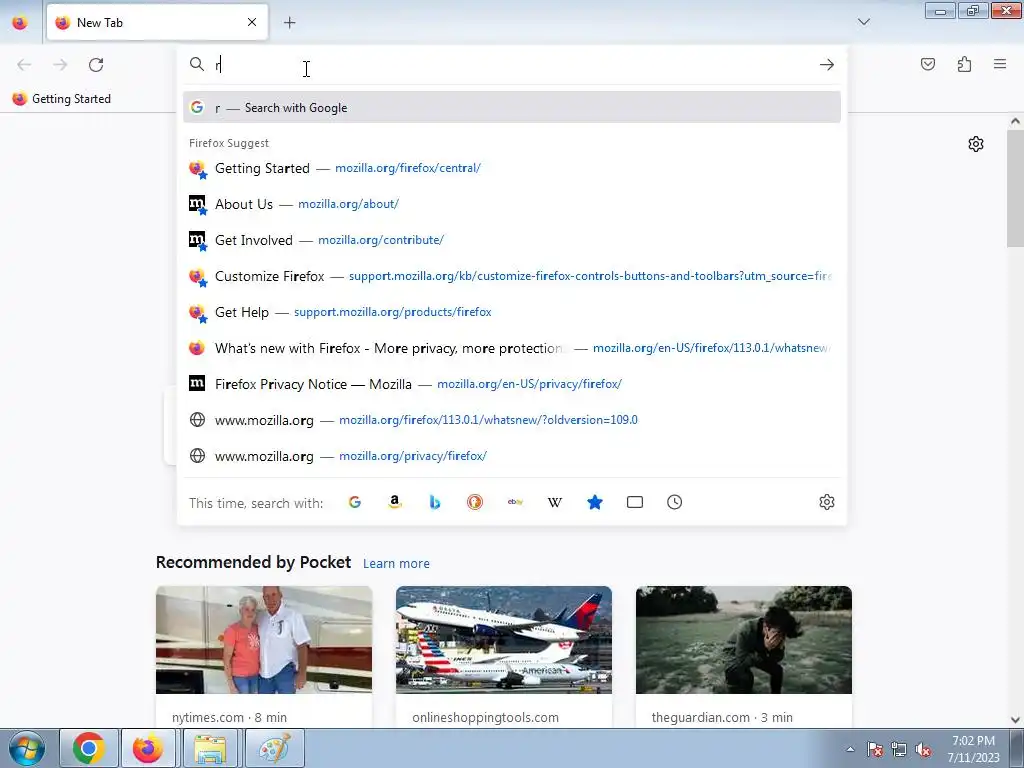This screenshot has height=768, width=1024.
Task: Select www.mozilla.org privacy/firefox suggestion
Action: click(512, 455)
